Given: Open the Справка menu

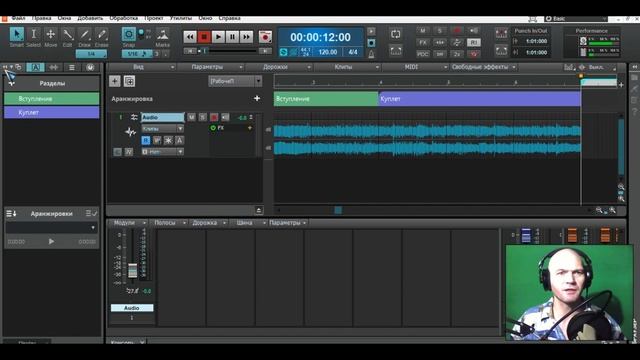Looking at the screenshot, I should [229, 18].
